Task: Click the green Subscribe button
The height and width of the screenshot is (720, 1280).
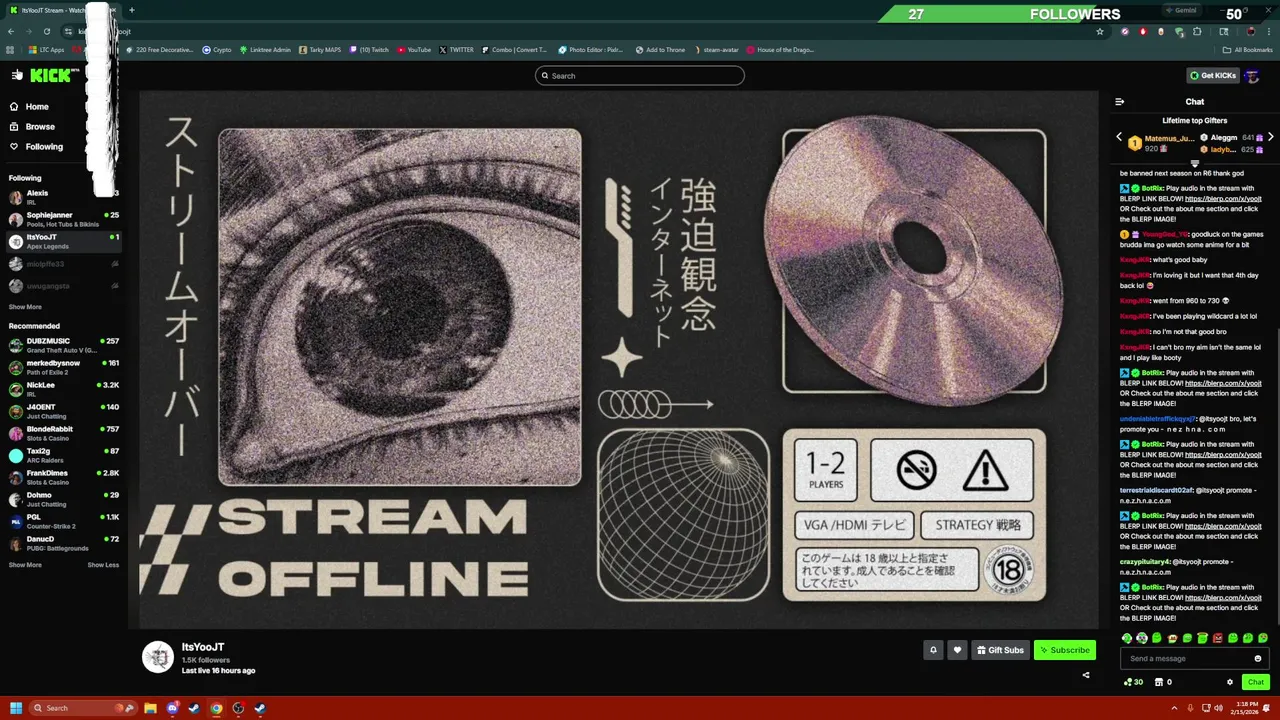Action: 1065,650
